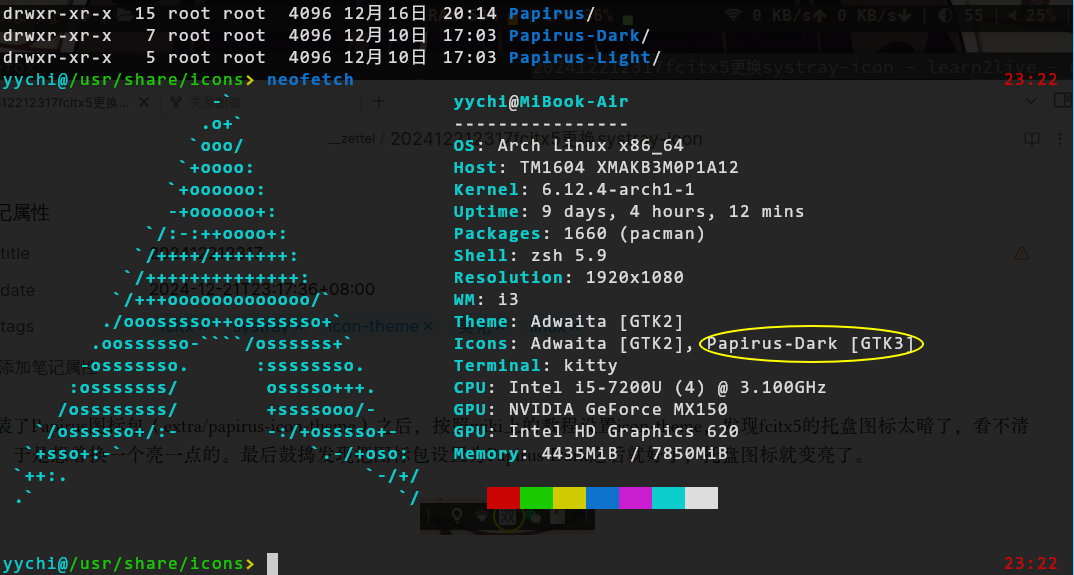Click the cyan color block in neofetch palette
The width and height of the screenshot is (1074, 575).
pyautogui.click(x=668, y=498)
